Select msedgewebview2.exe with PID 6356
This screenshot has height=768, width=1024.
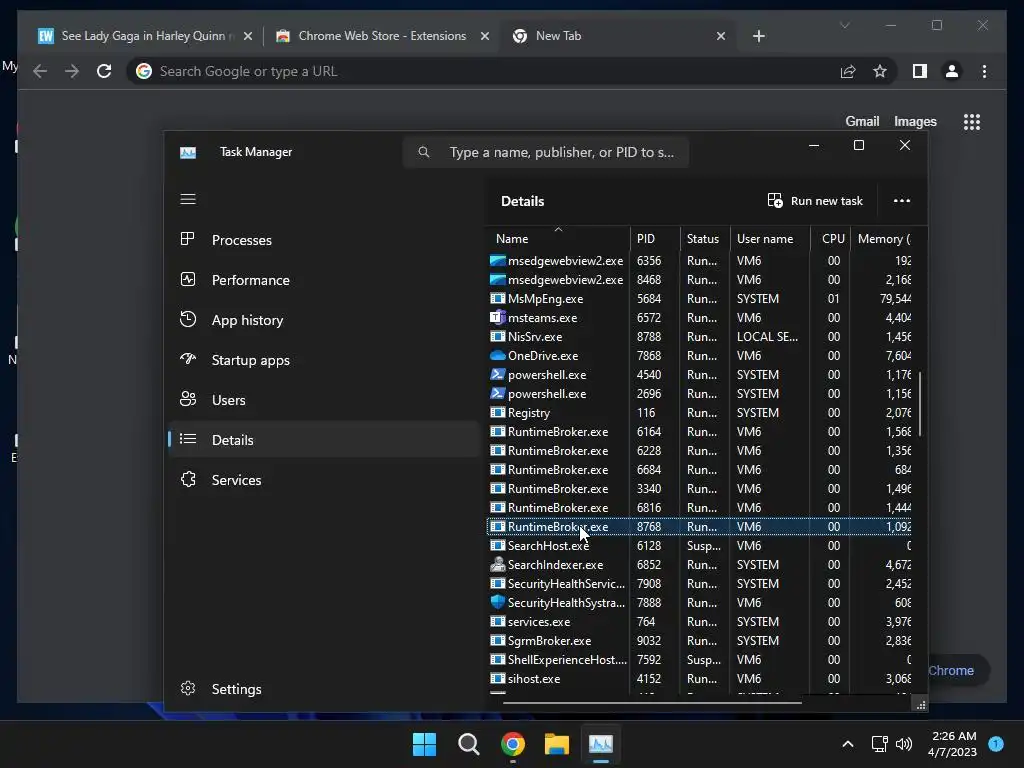click(700, 261)
